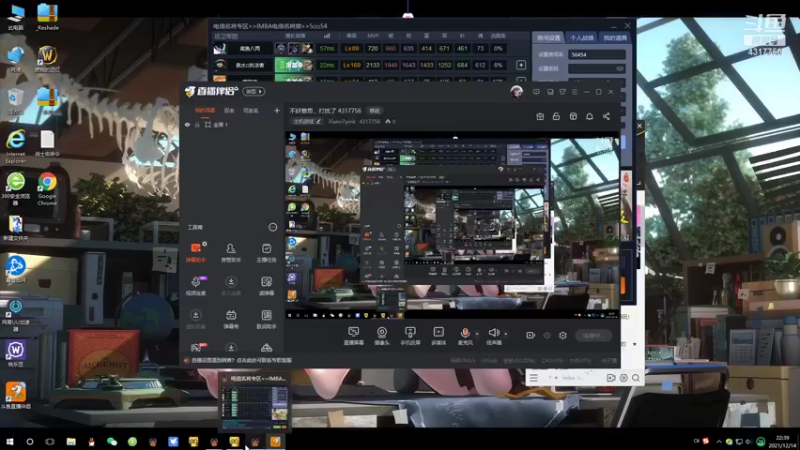Screen dimensions: 800x450
Task: Open the user avatar in 直播伴侣 title bar
Action: (x=516, y=92)
